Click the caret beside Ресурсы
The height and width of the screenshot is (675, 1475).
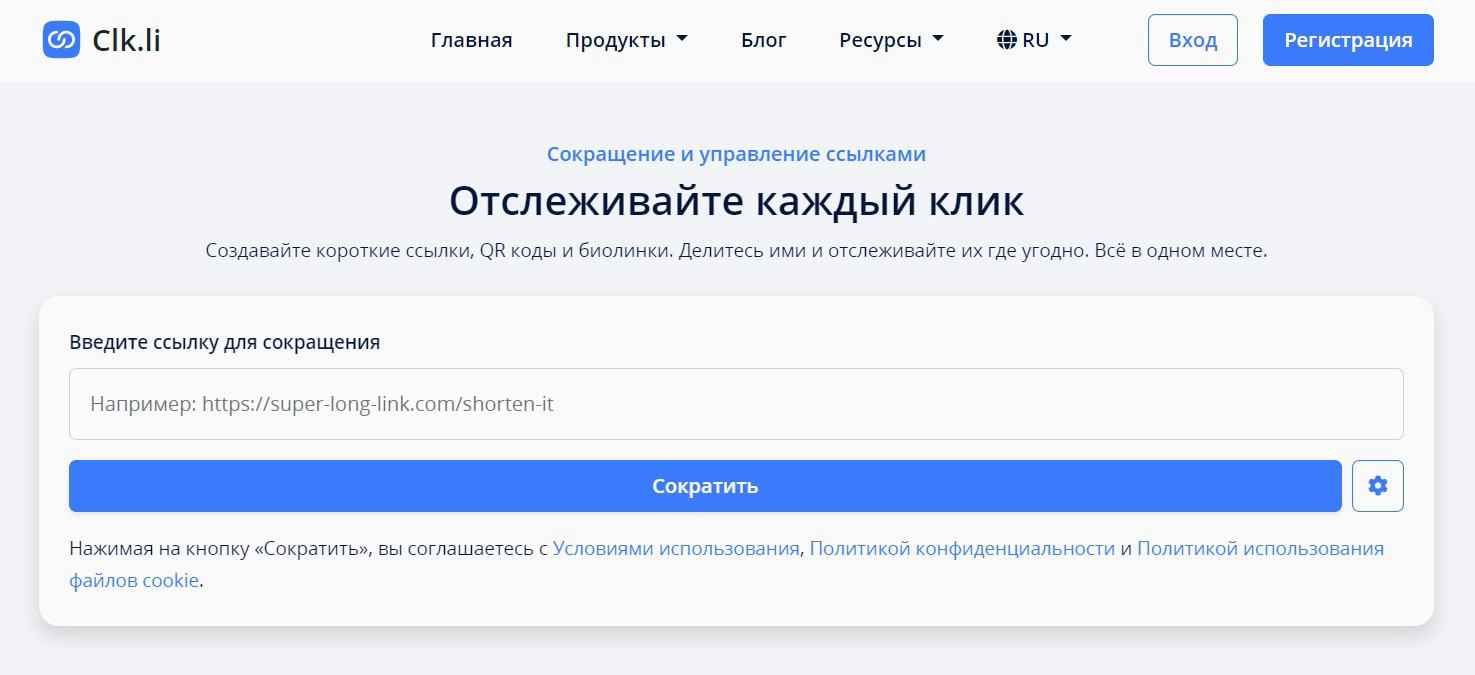(x=938, y=40)
